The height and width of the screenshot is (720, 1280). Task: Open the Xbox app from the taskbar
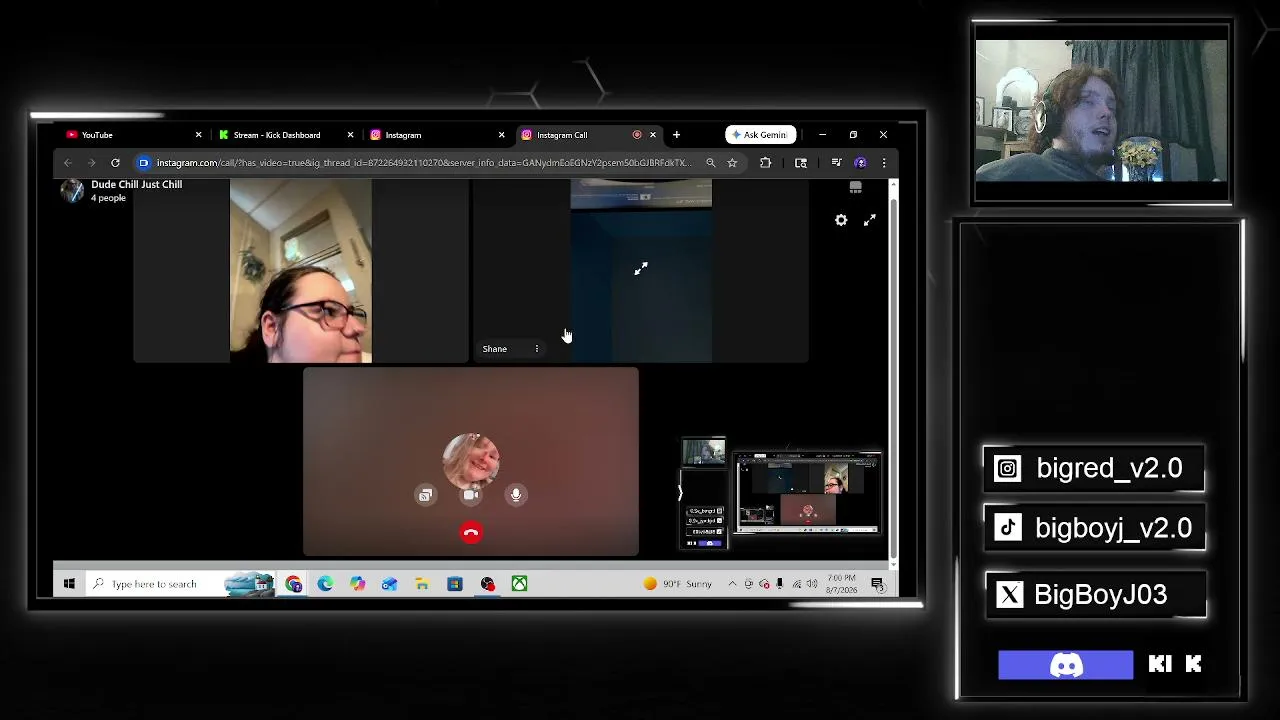(x=520, y=584)
